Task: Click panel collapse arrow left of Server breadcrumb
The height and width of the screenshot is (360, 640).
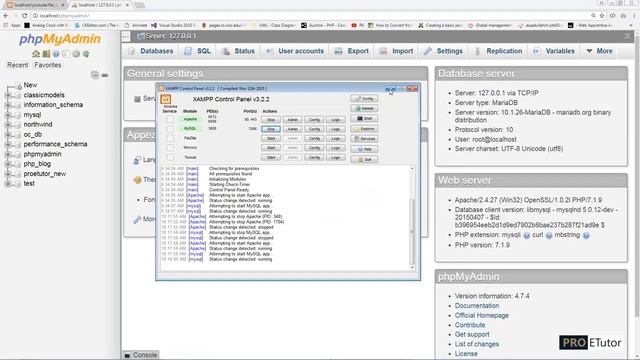Action: (x=126, y=36)
